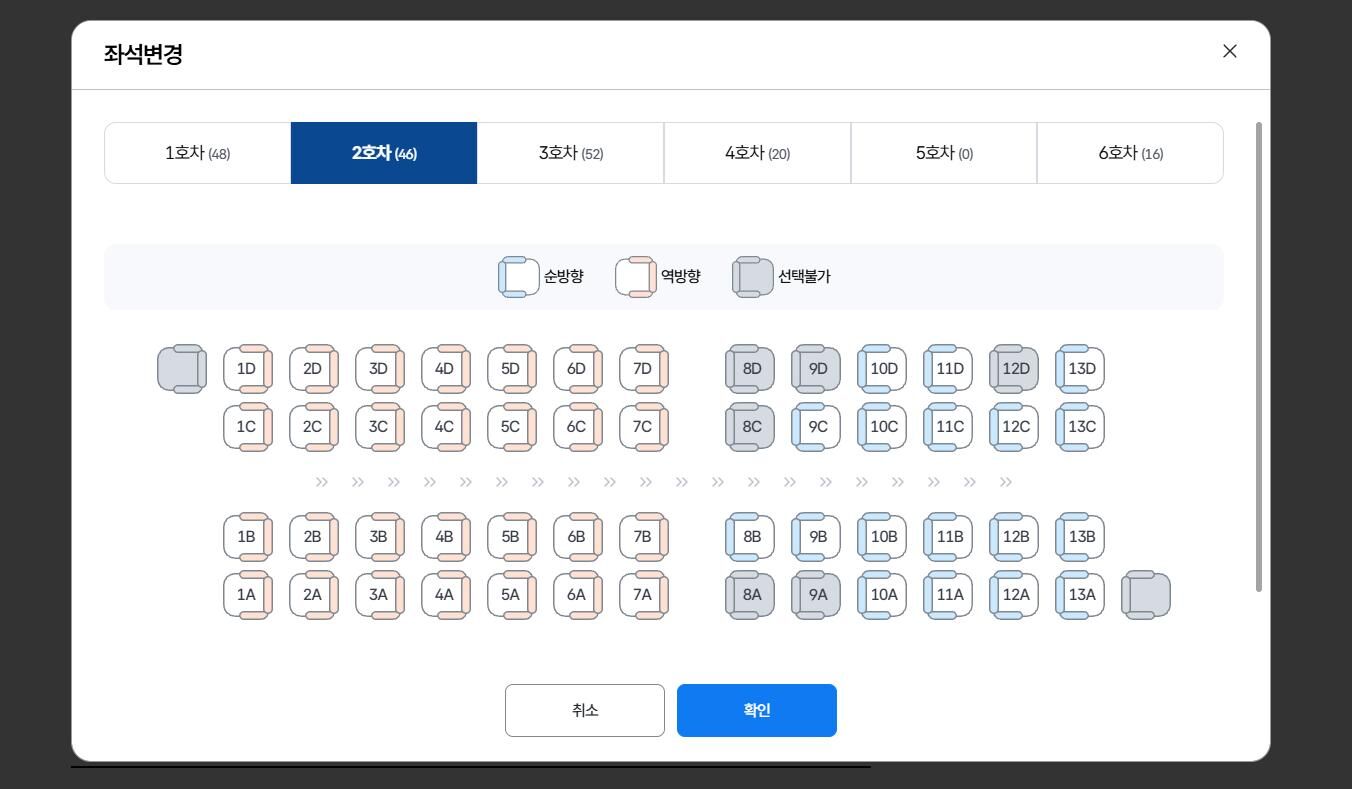
Task: Go to 6호차 (16) tab
Action: [1130, 153]
